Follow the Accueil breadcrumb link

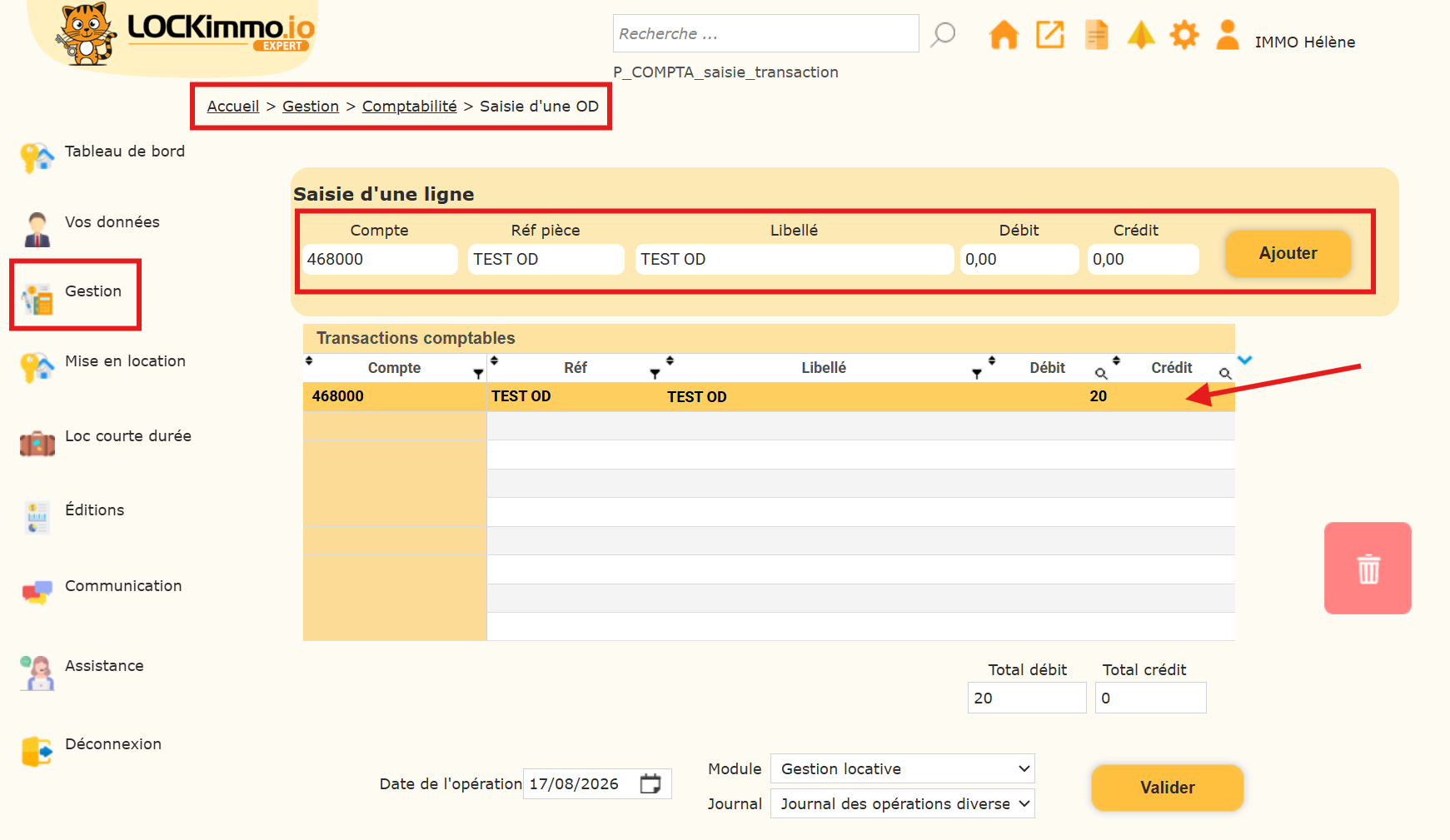coord(233,107)
